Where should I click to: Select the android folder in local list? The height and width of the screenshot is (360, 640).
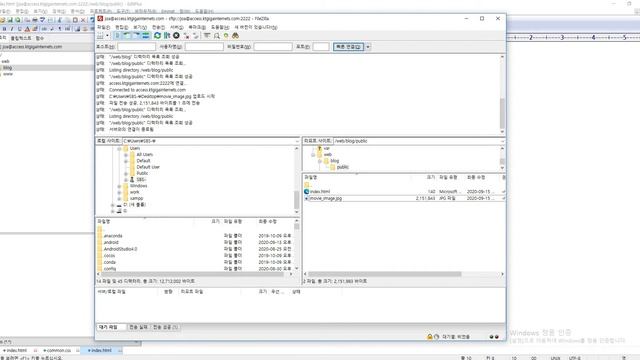[x=111, y=242]
